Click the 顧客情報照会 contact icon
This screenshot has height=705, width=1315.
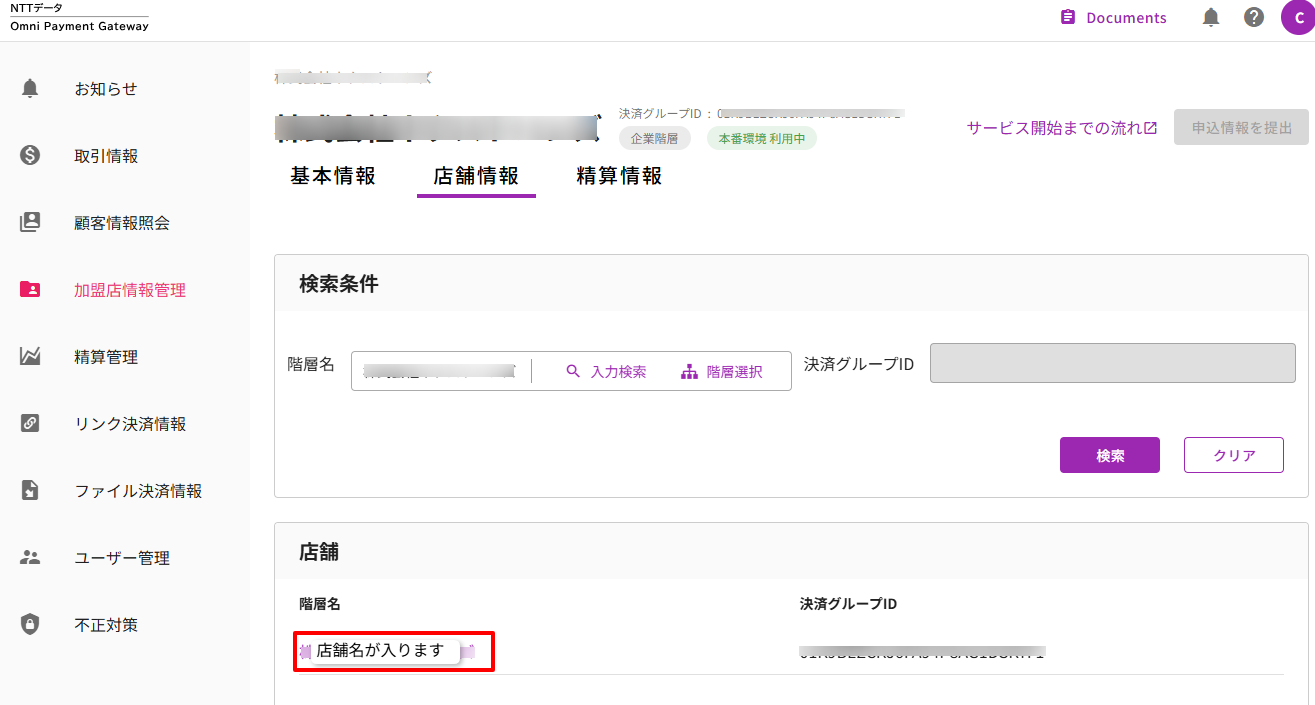[x=30, y=223]
